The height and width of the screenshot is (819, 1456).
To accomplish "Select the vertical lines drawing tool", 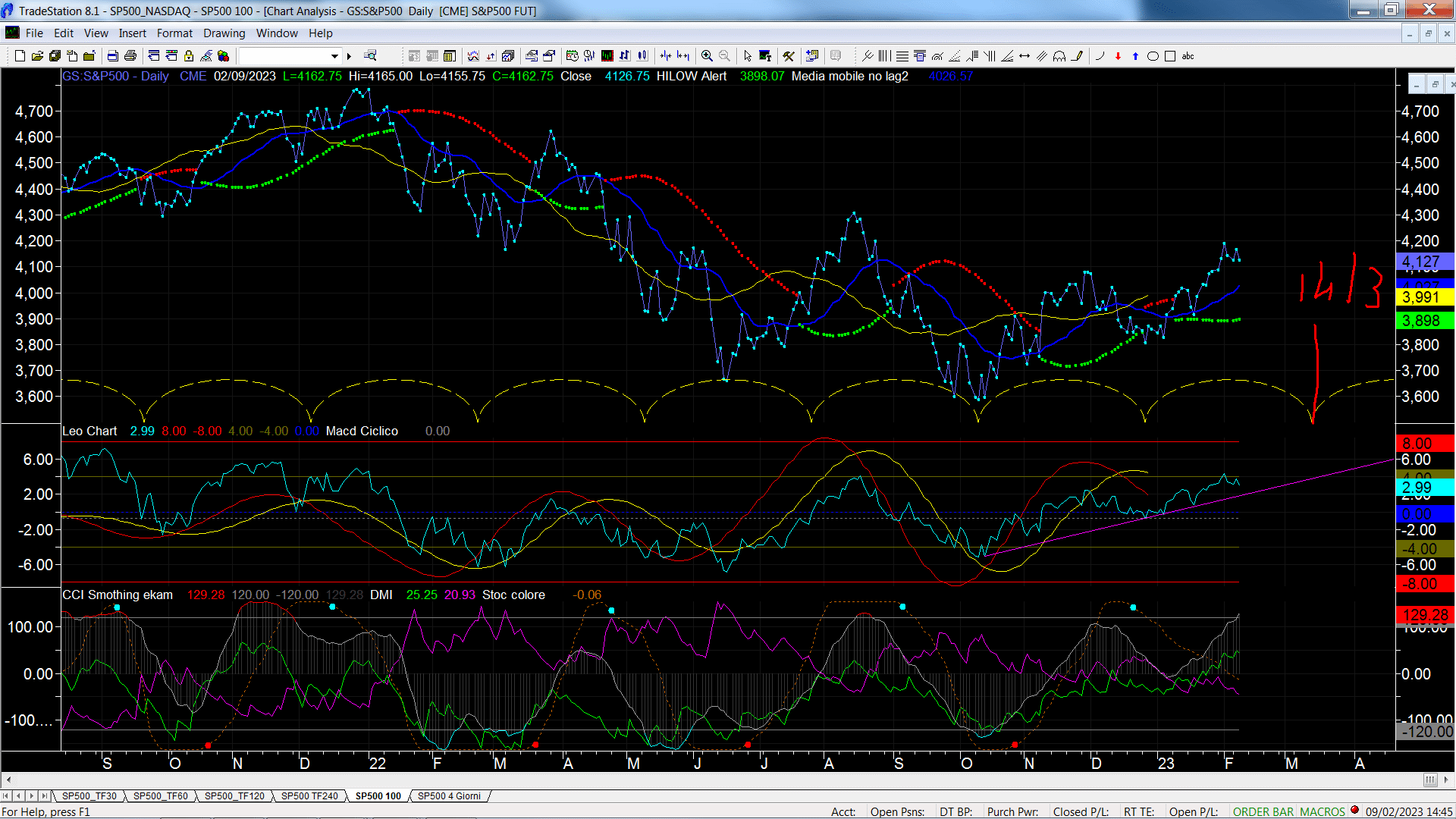I will 884,56.
